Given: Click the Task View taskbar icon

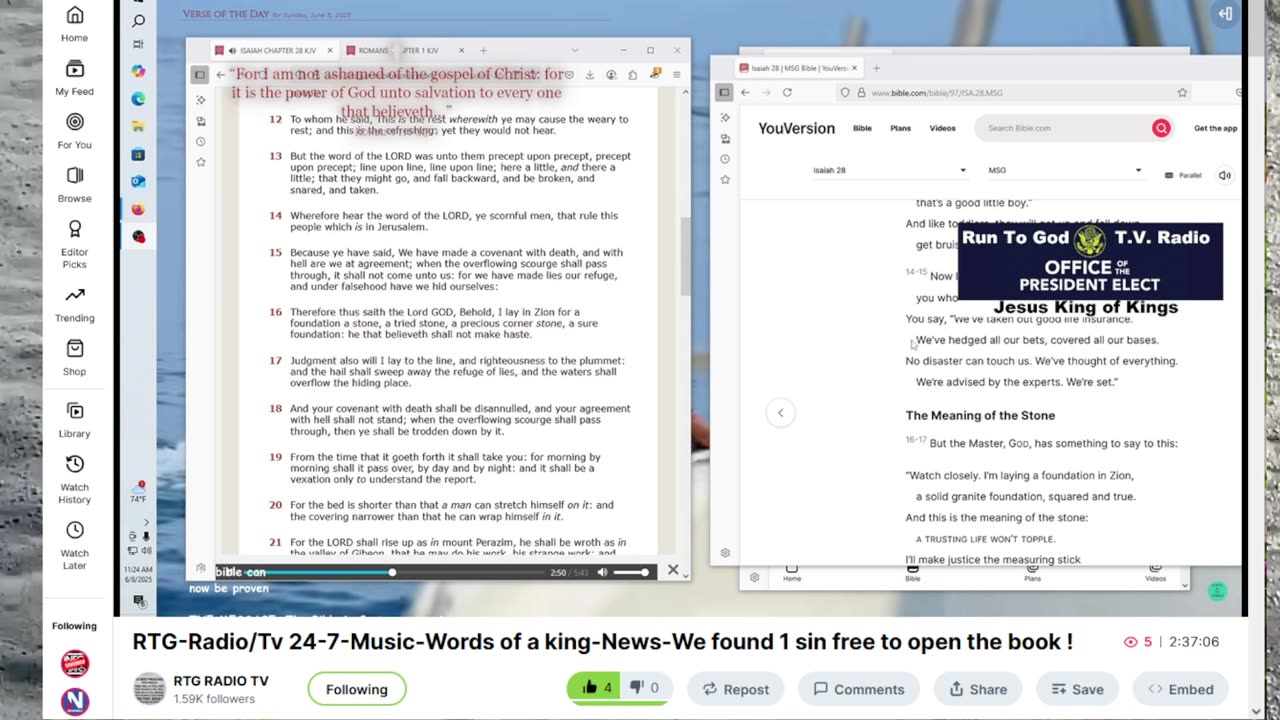Looking at the screenshot, I should pyautogui.click(x=139, y=44).
